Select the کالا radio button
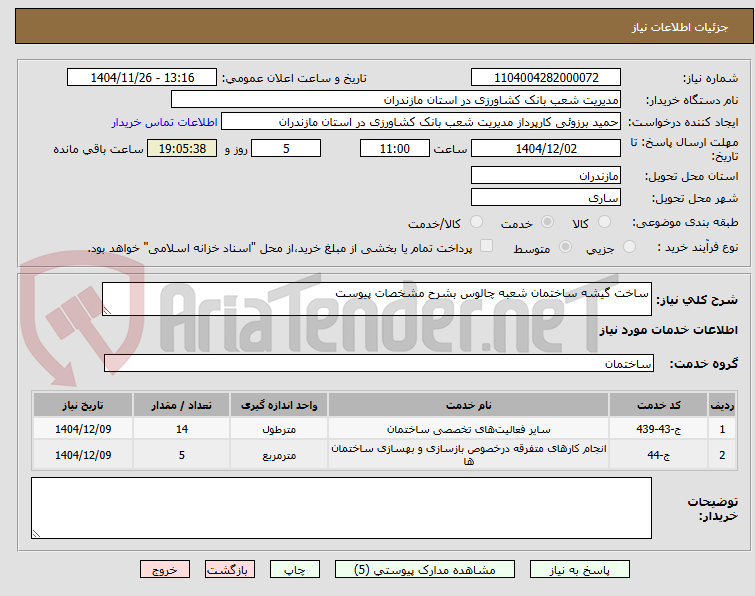This screenshot has height=596, width=755. (604, 222)
